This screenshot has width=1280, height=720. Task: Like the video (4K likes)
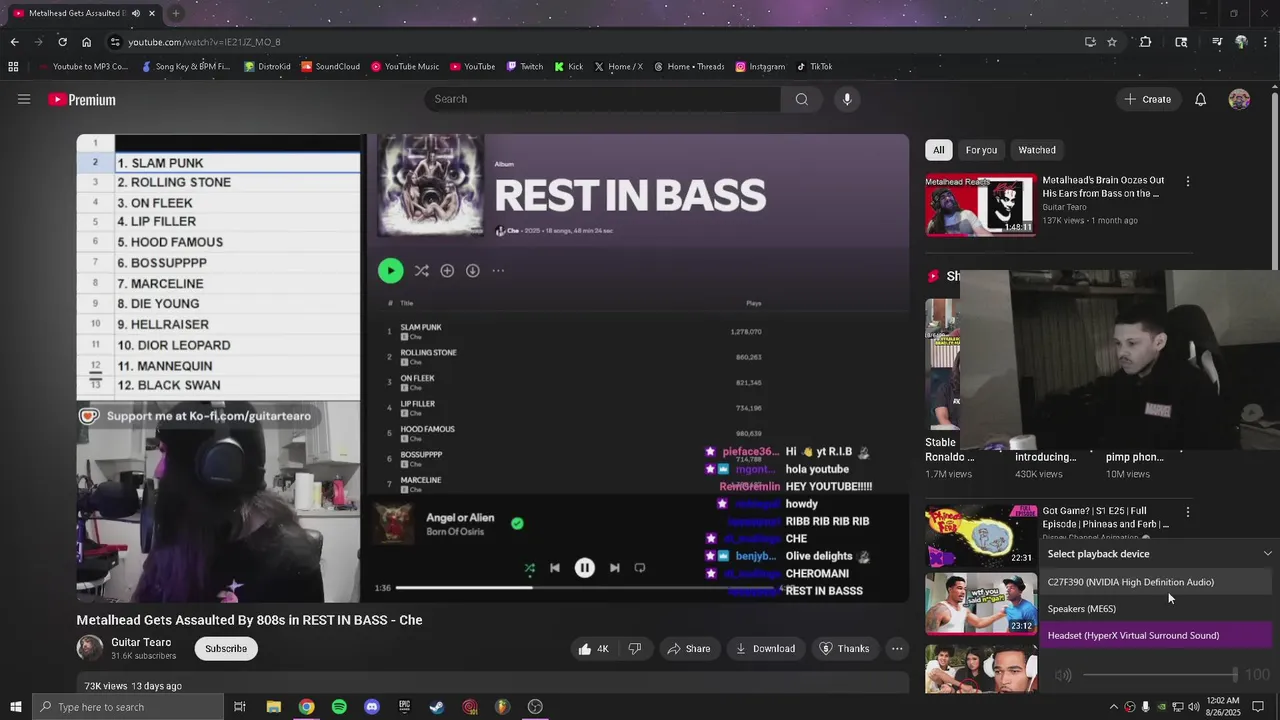click(593, 649)
